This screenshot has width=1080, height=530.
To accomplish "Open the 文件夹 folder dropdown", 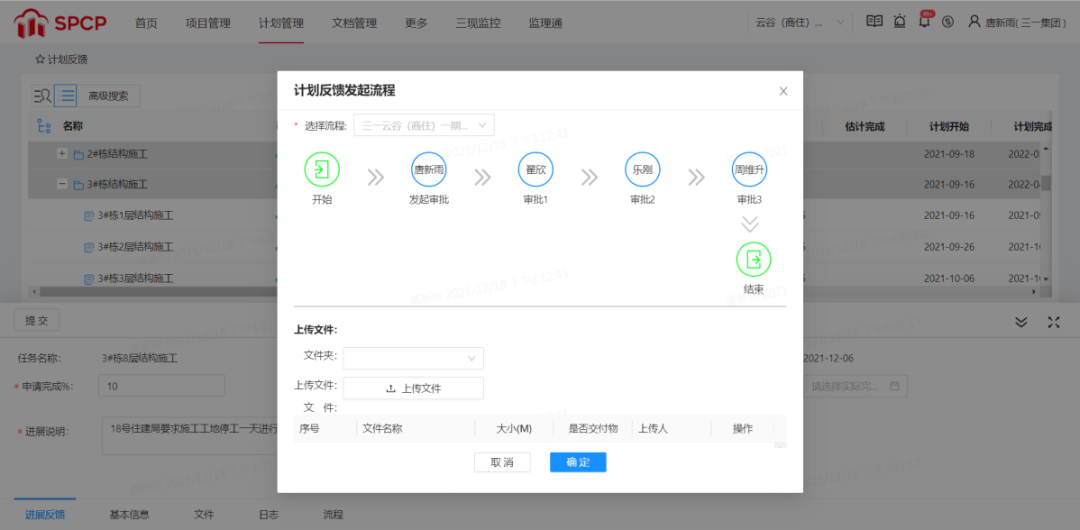I will [413, 358].
